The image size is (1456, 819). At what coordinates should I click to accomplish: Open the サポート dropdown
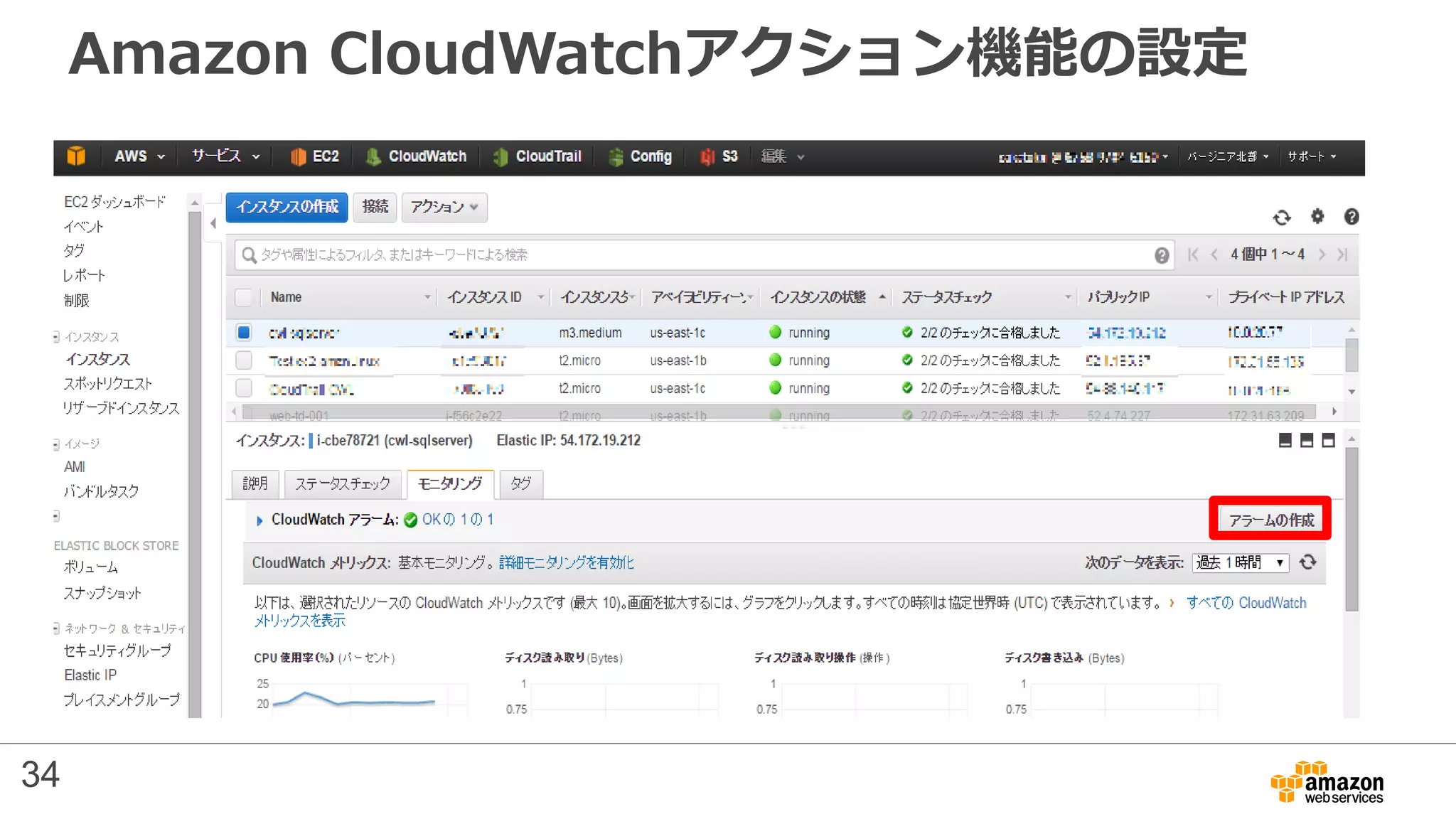1312,157
